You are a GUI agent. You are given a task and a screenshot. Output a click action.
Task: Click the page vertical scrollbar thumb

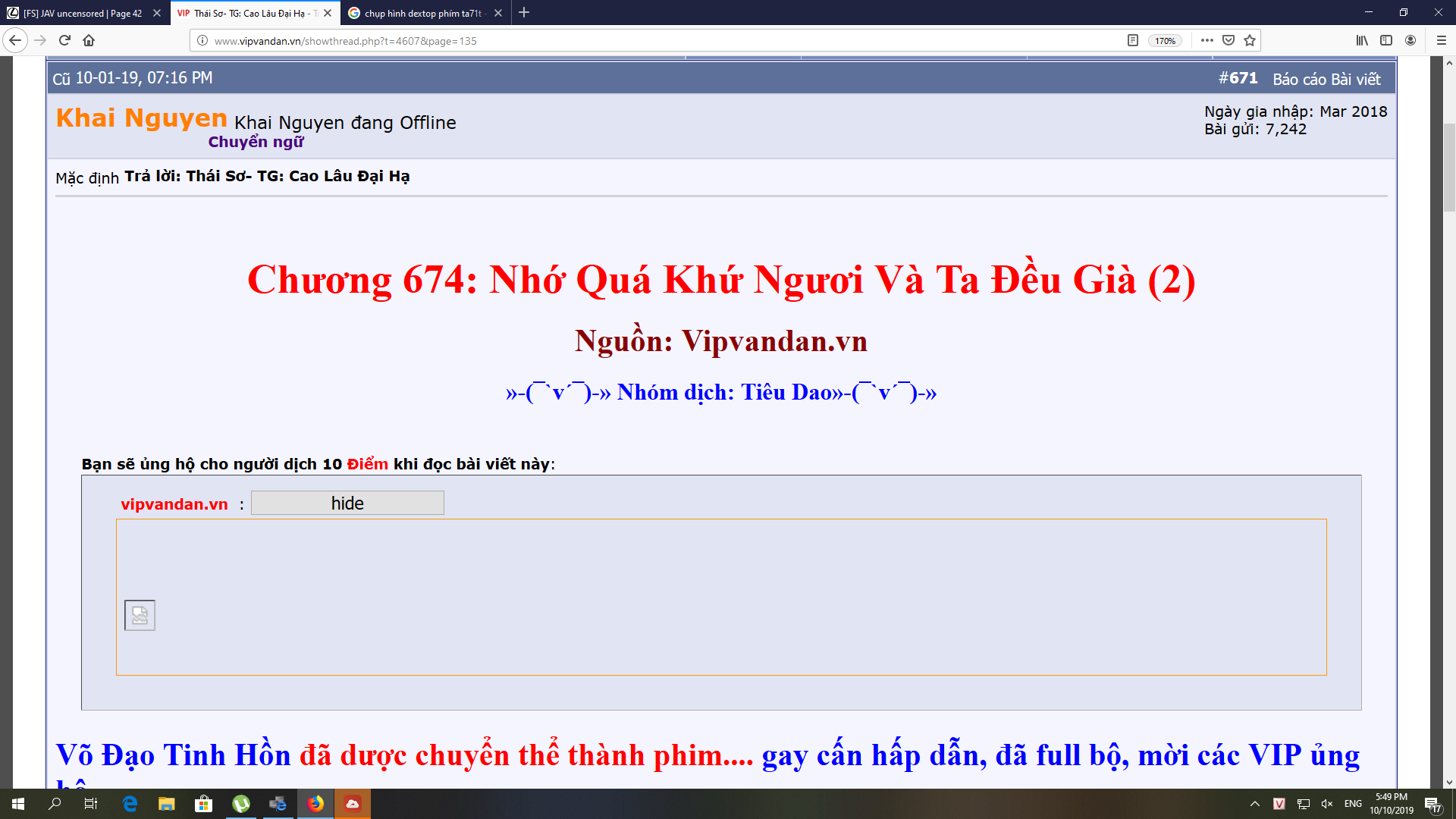tap(1449, 167)
